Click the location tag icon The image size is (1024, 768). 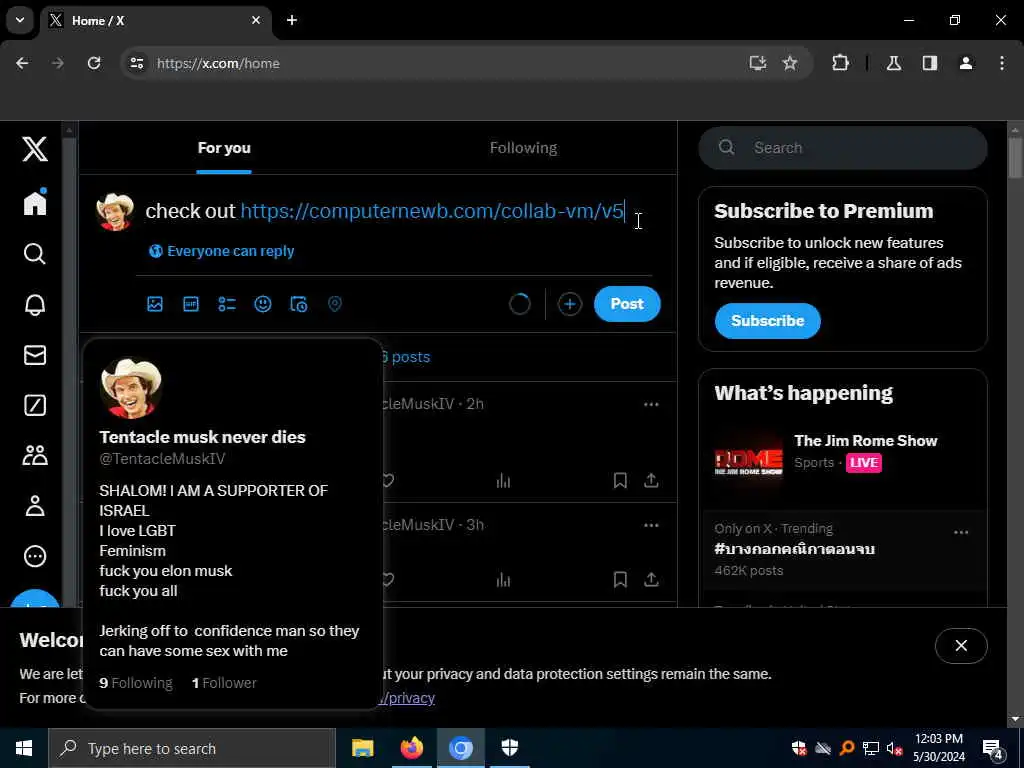pyautogui.click(x=334, y=304)
